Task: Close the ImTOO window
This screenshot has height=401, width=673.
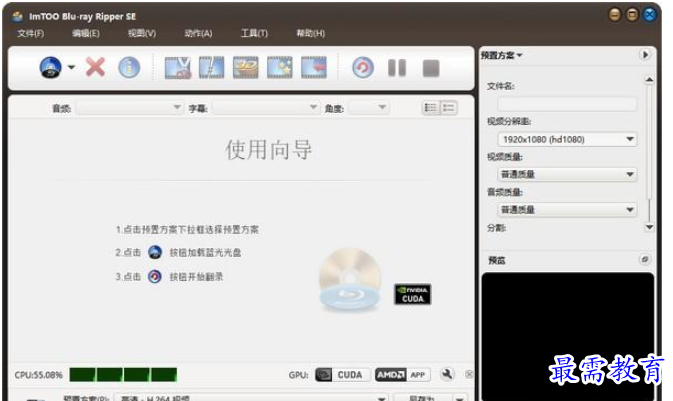Action: (650, 15)
